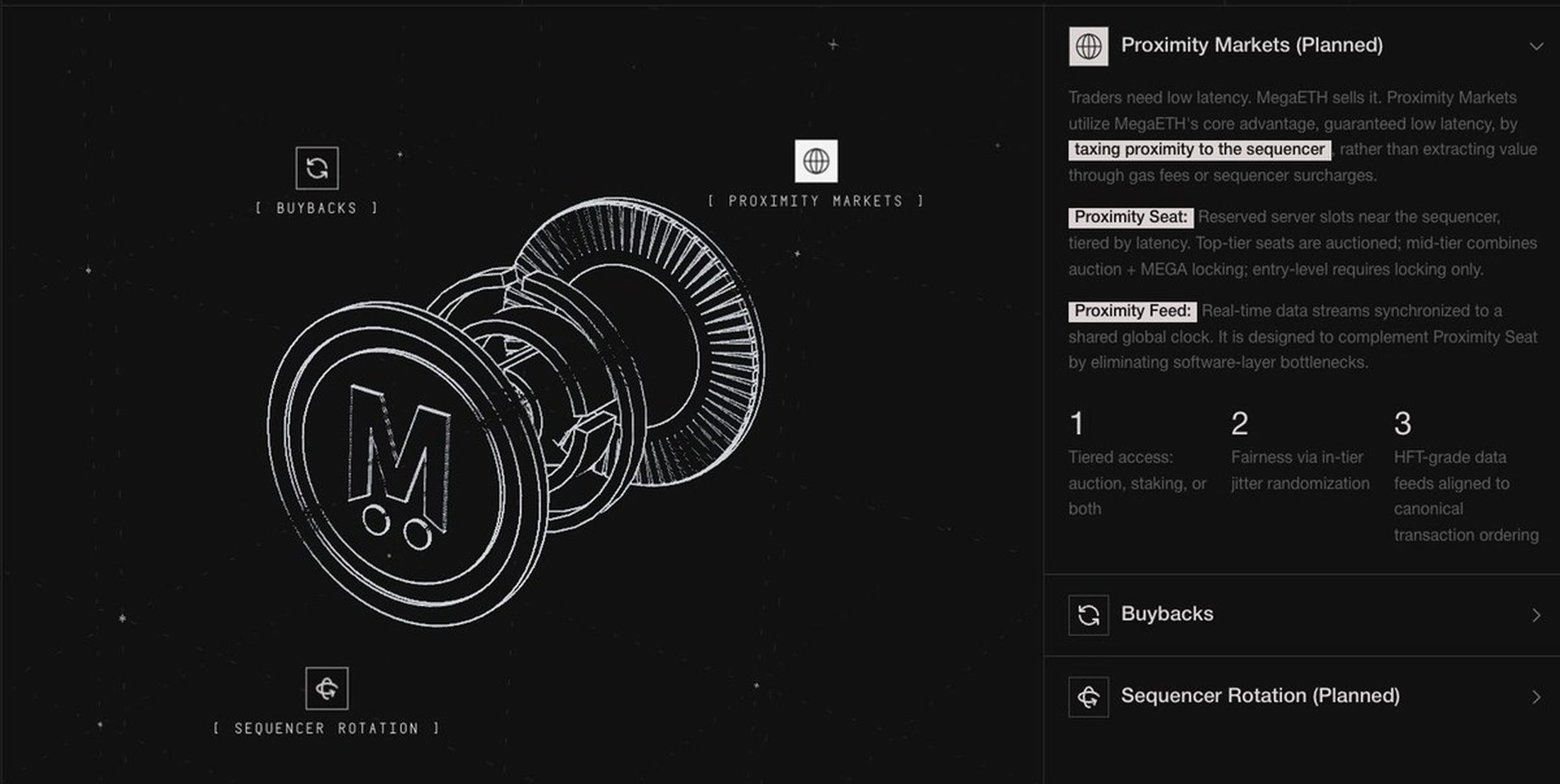This screenshot has width=1560, height=784.
Task: Click the Proximity Markets globe icon in diagram
Action: pyautogui.click(x=816, y=161)
